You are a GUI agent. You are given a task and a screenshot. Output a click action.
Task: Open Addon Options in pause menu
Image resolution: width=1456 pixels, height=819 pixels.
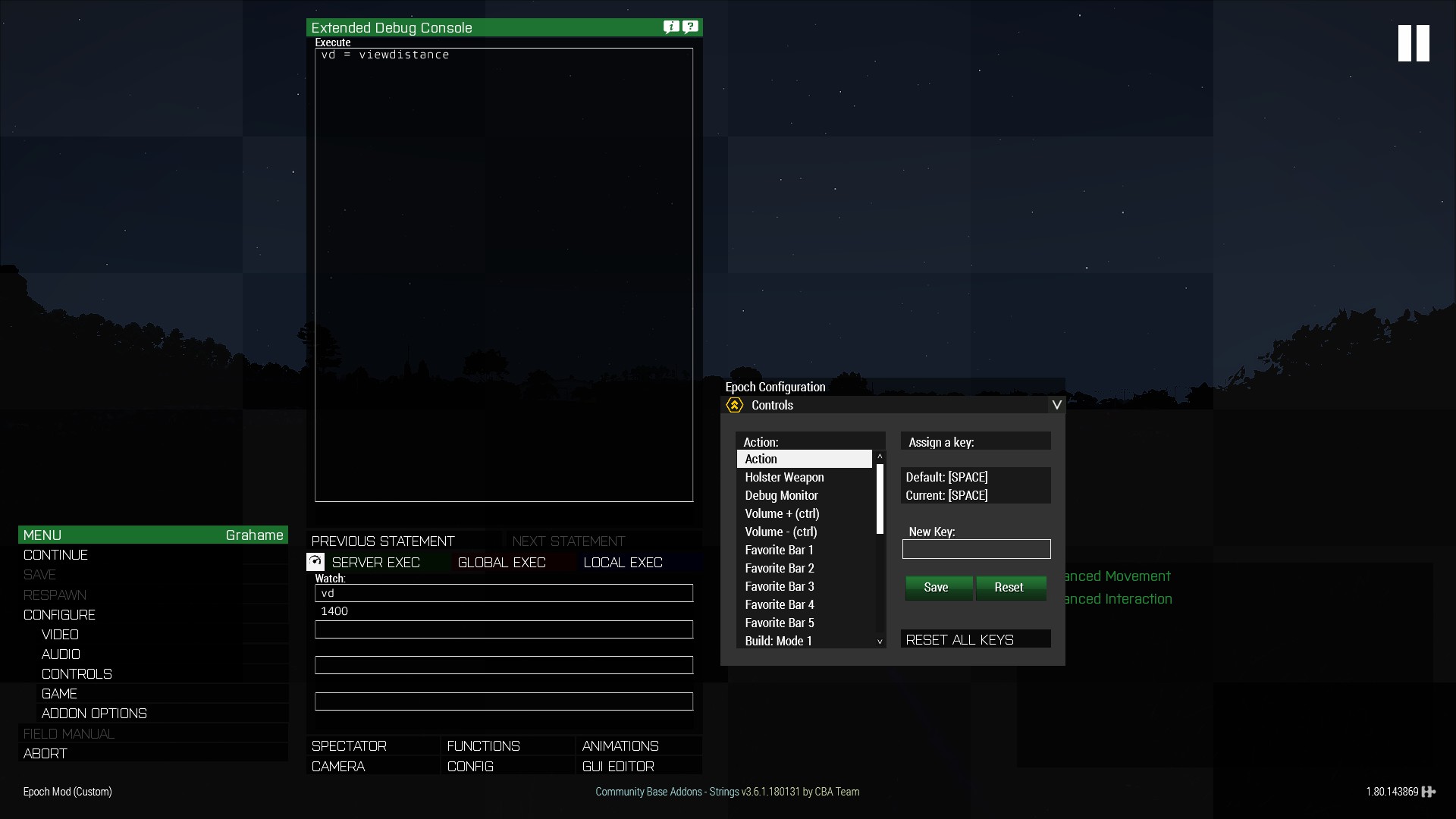94,714
